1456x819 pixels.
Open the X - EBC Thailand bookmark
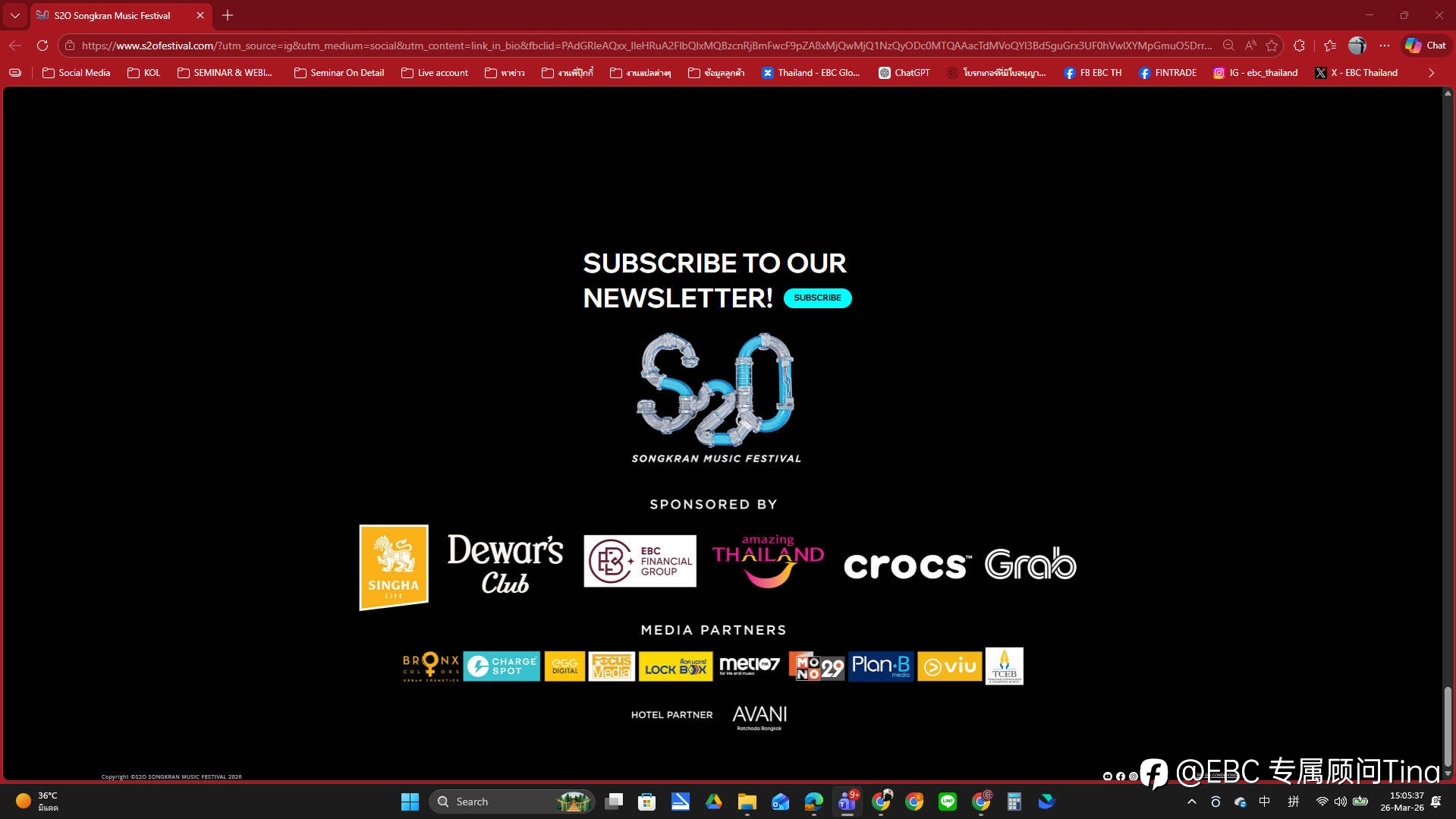pos(1357,73)
